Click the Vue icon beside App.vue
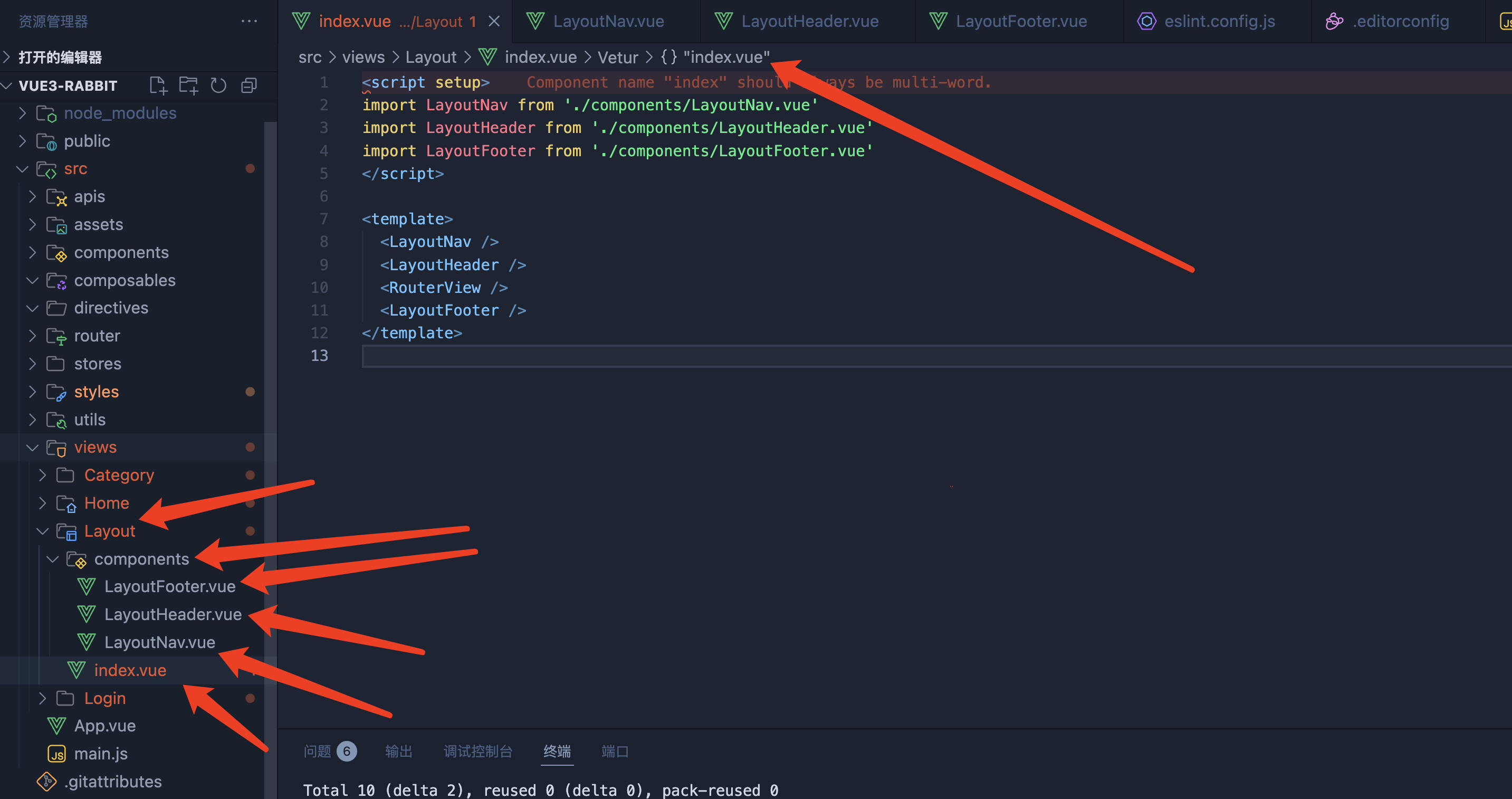Screen dimensions: 1512x799 (56, 726)
